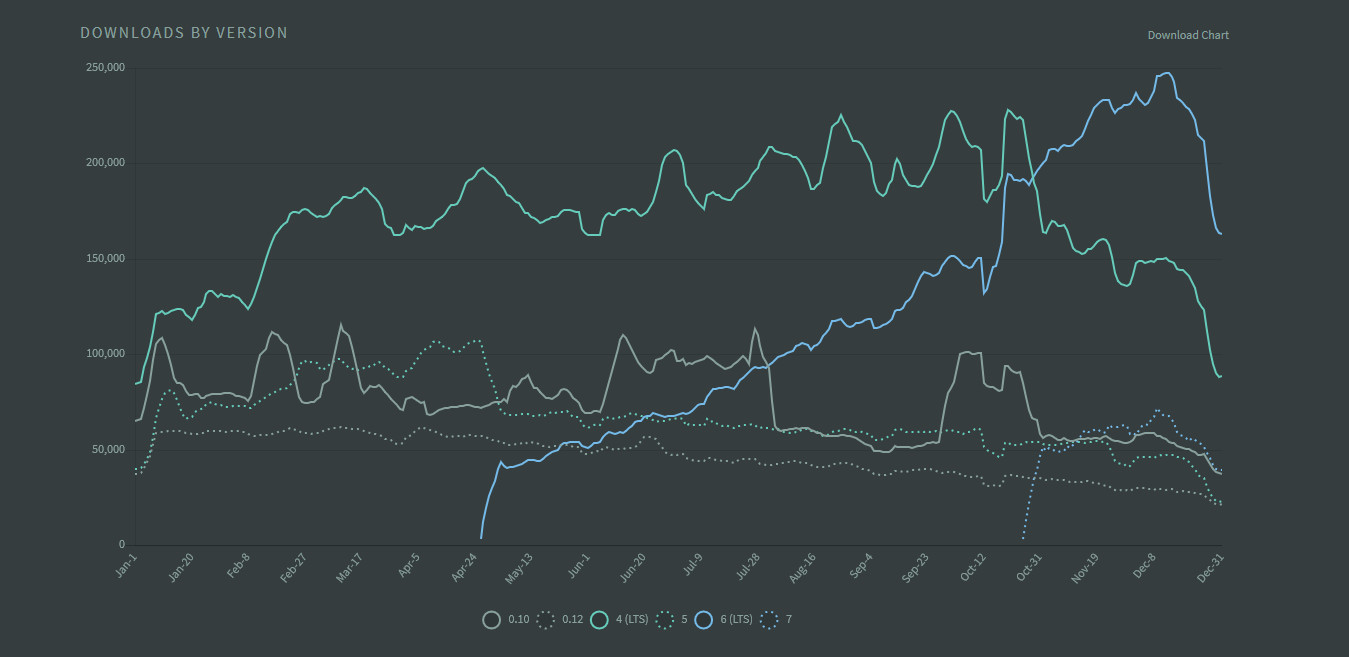Toggle the 0.10 legend label
Screen dimensions: 1349x657
click(x=518, y=620)
